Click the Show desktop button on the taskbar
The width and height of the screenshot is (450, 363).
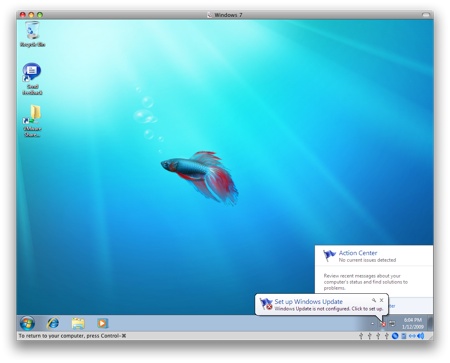pyautogui.click(x=430, y=323)
